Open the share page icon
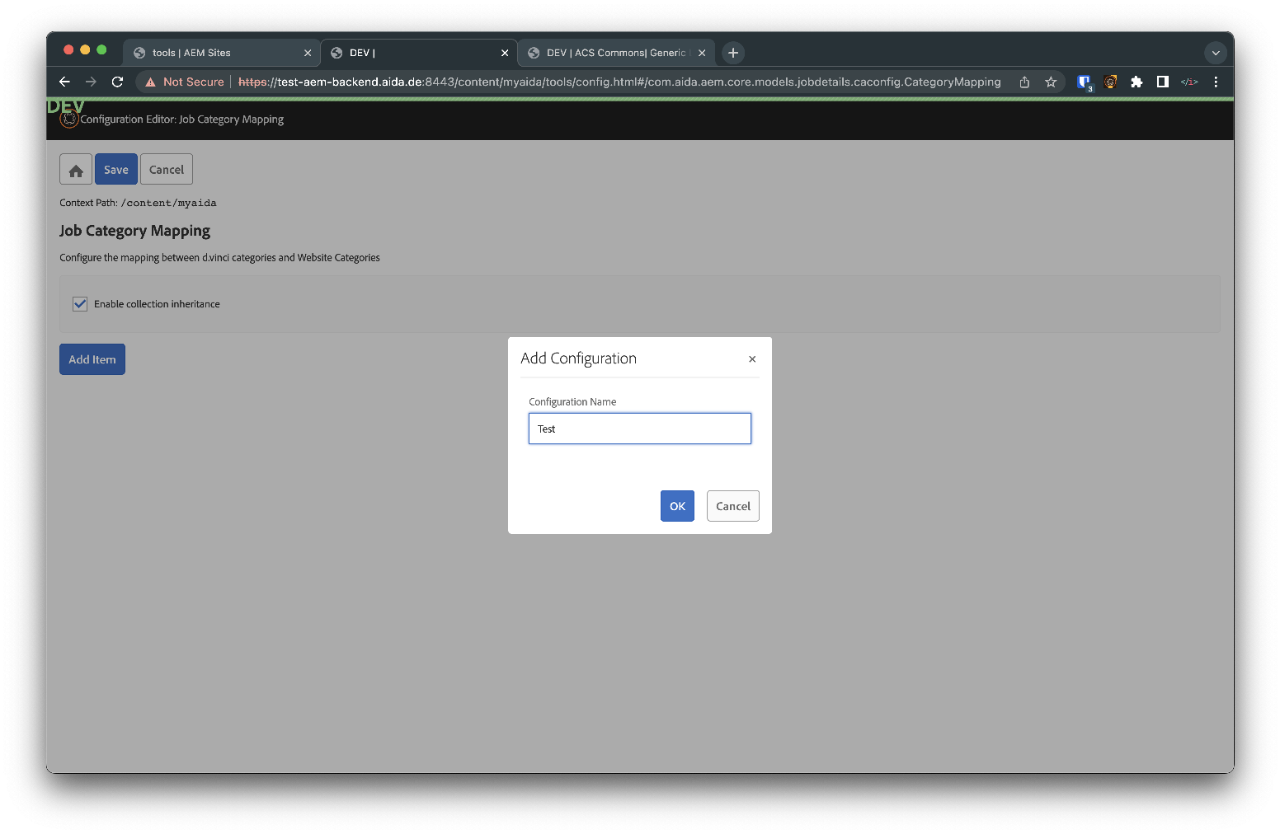Screen dimensions: 1280x834 coord(1024,82)
